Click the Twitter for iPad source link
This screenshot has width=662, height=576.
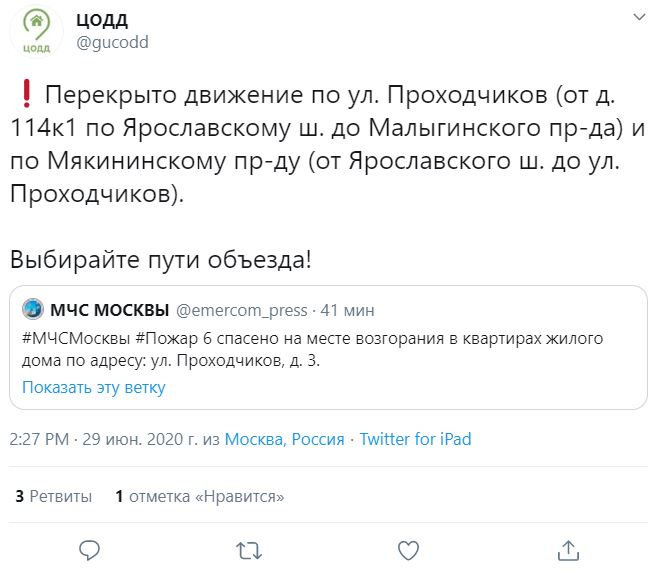pos(415,439)
